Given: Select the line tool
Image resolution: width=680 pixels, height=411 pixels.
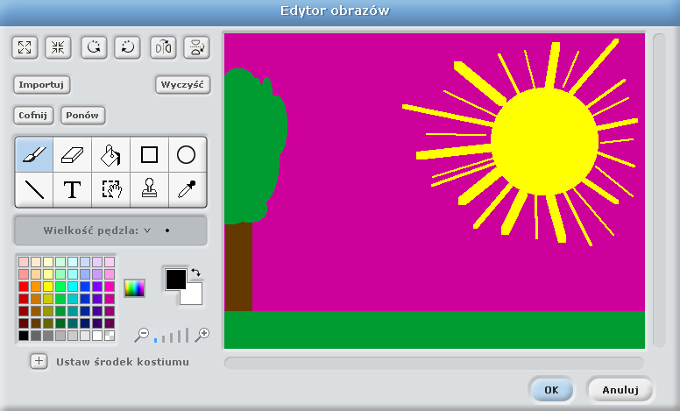Looking at the screenshot, I should 34,189.
